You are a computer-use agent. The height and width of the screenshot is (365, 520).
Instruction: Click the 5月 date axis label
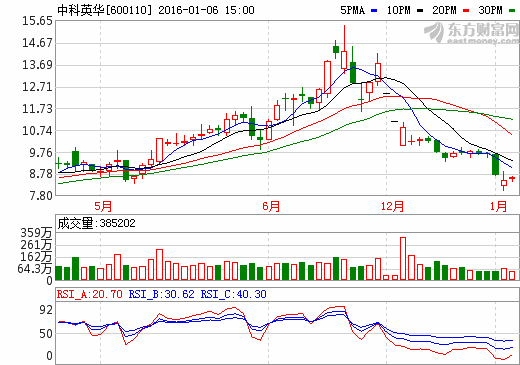(103, 206)
